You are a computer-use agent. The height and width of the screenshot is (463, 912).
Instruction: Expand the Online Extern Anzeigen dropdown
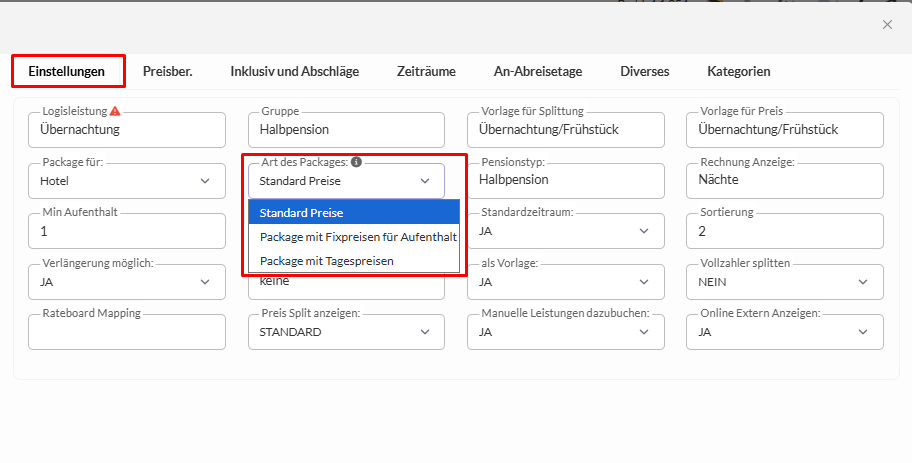785,332
